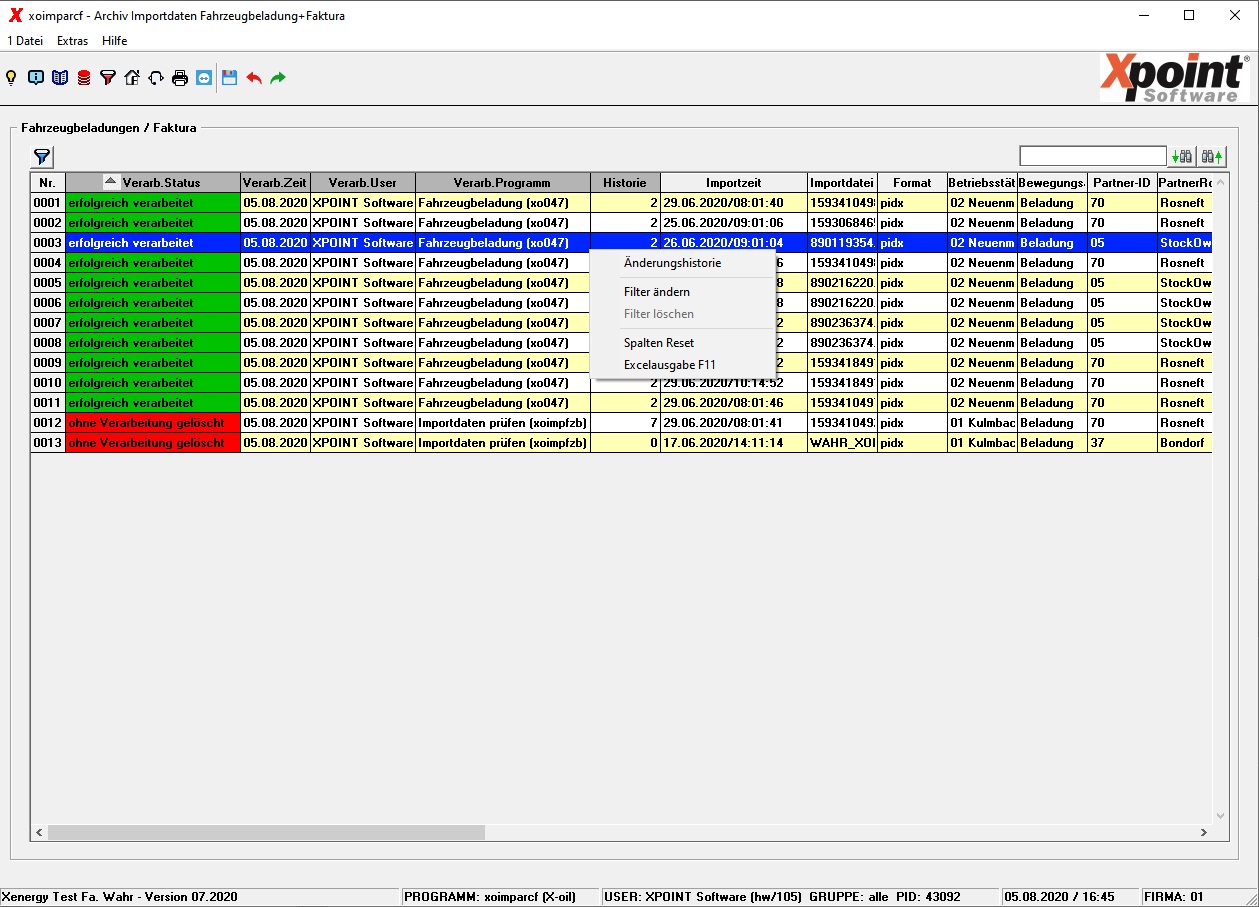Click the printer icon
The height and width of the screenshot is (907, 1259).
pyautogui.click(x=180, y=77)
